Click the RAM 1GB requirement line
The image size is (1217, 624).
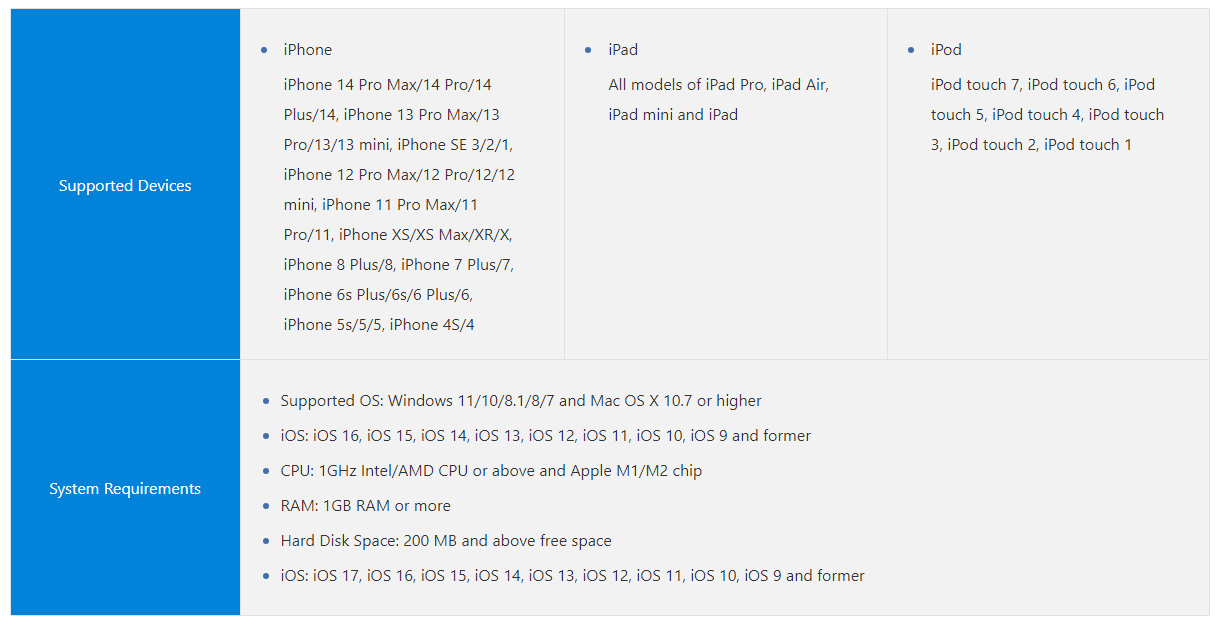(365, 506)
